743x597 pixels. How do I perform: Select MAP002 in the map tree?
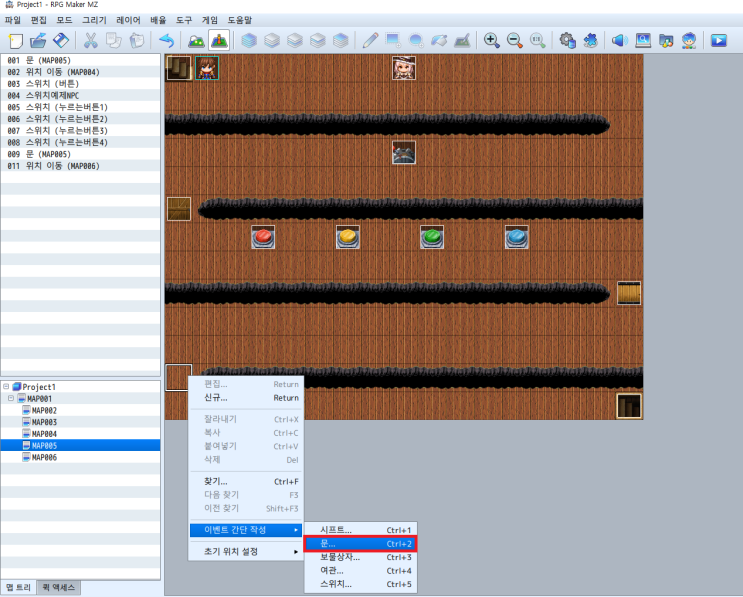pos(44,410)
